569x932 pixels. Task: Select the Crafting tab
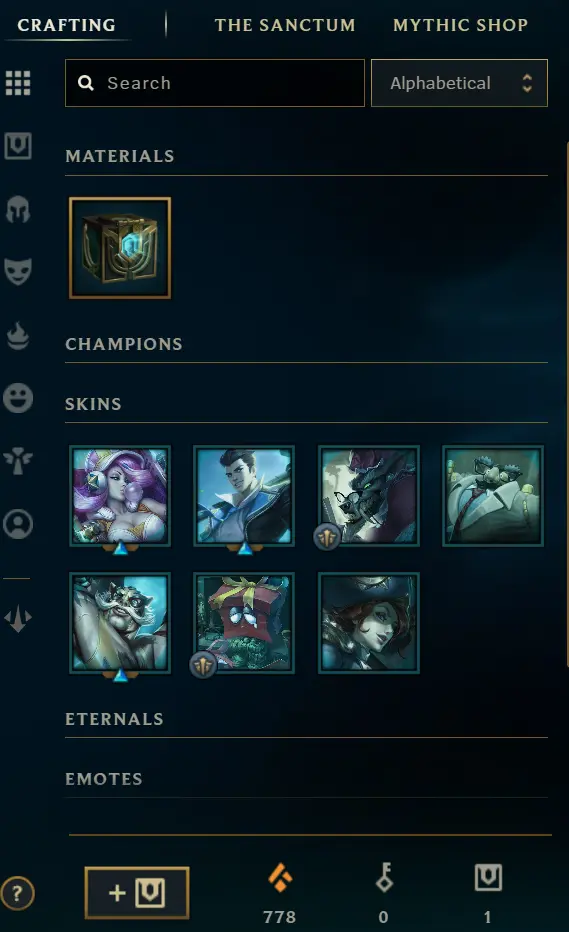(67, 25)
